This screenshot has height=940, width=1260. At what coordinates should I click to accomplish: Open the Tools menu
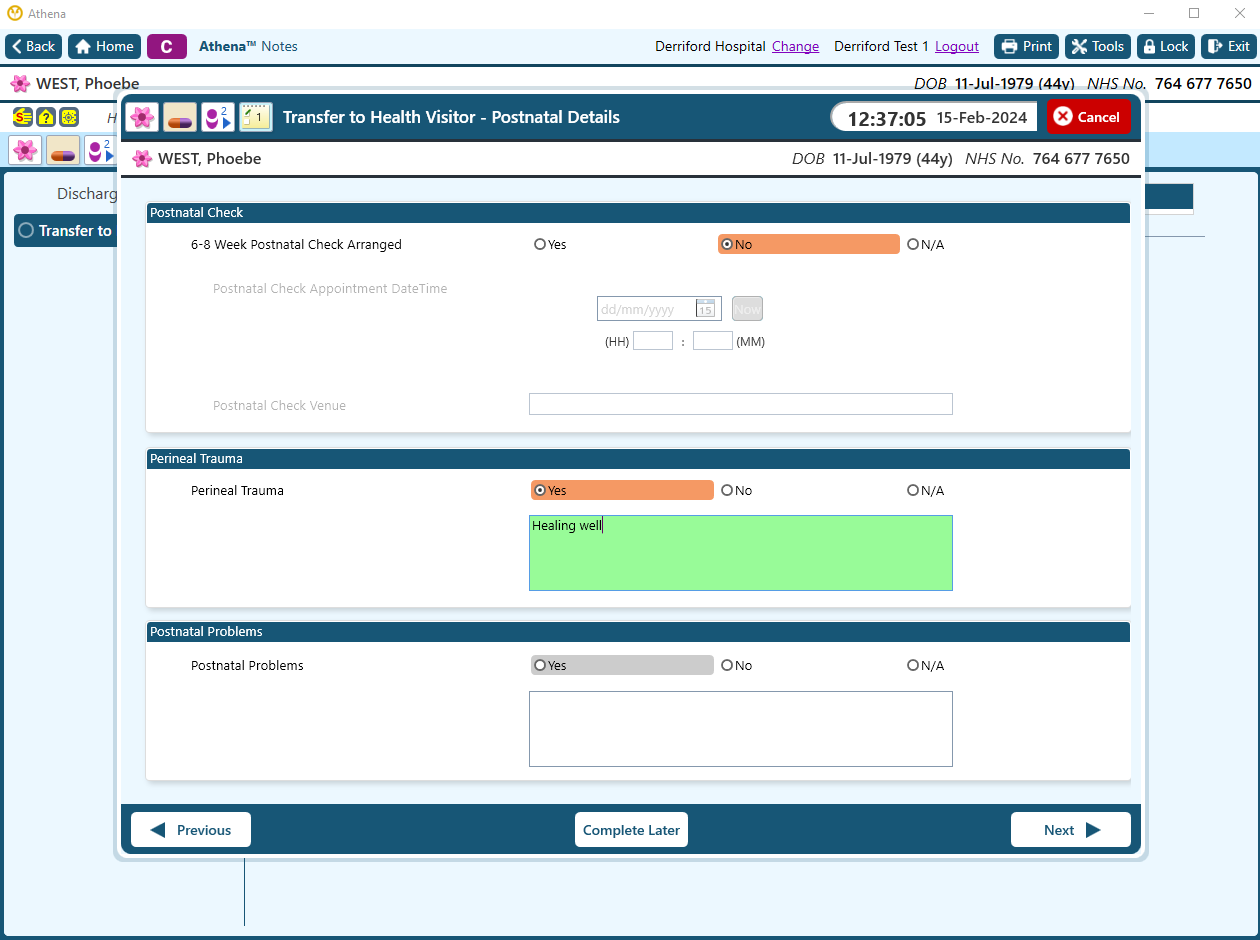coord(1097,46)
